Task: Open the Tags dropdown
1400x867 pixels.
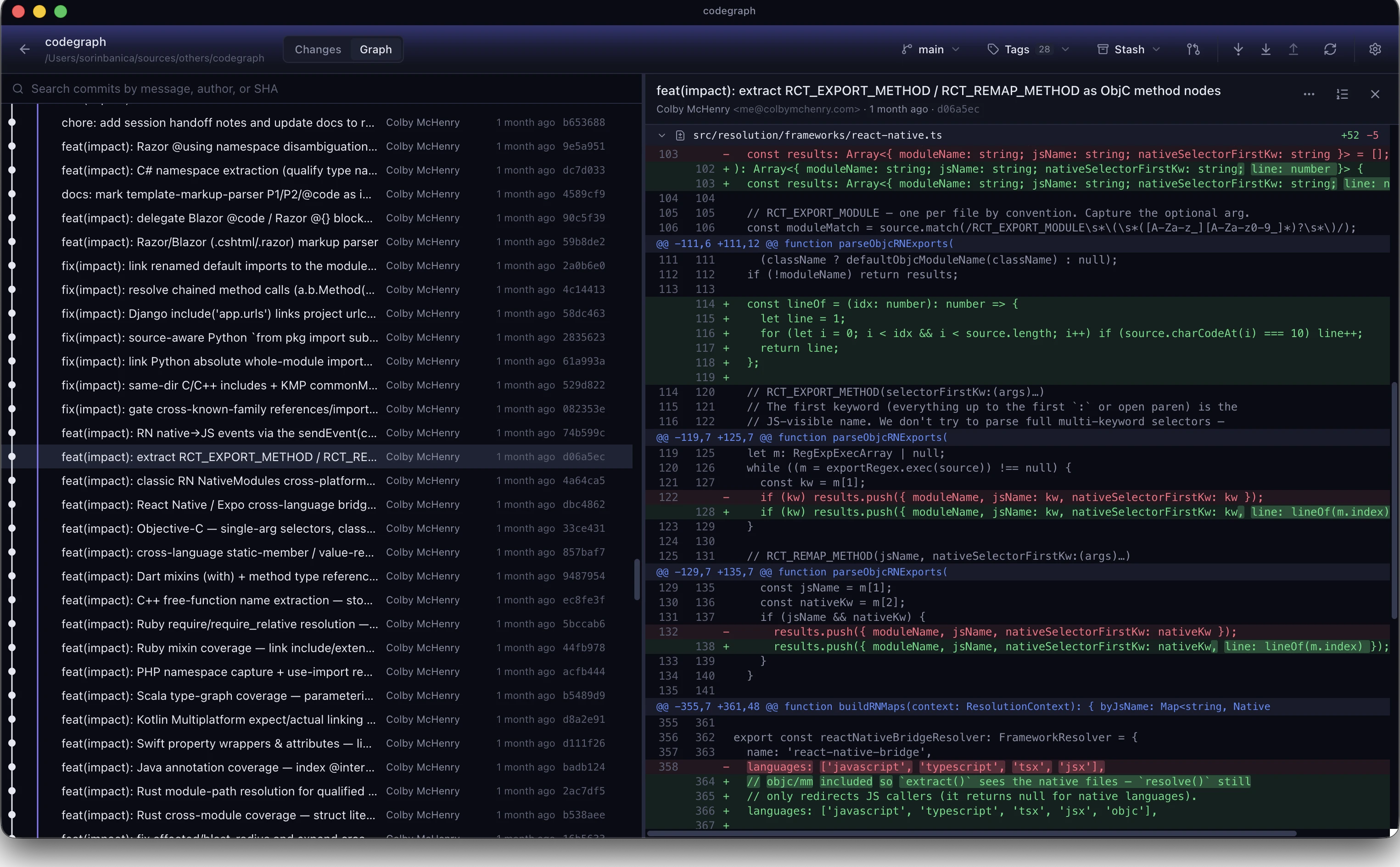Action: [x=1028, y=49]
